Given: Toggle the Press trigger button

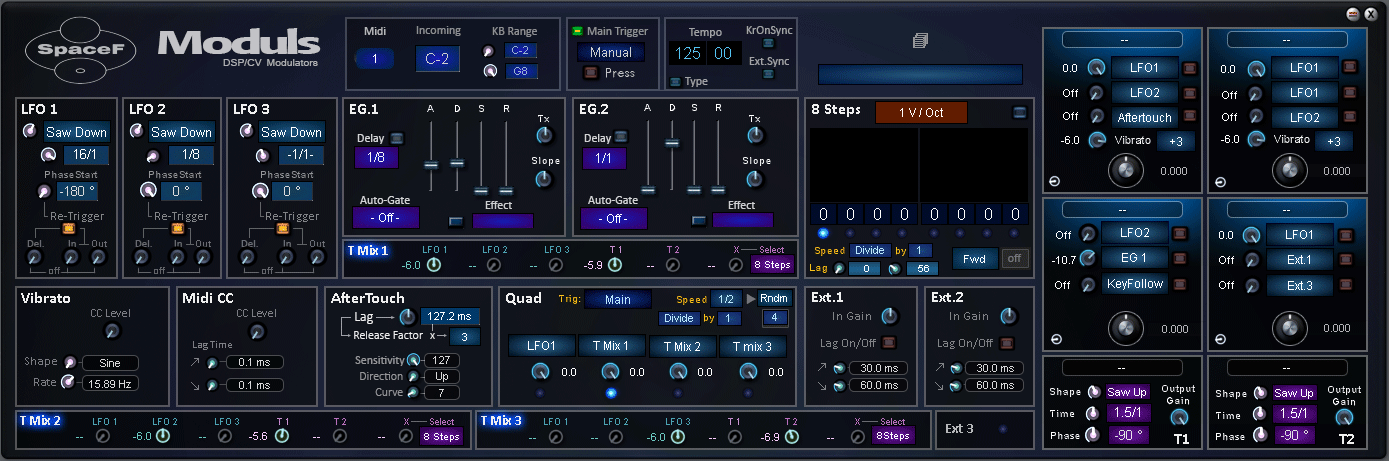Looking at the screenshot, I should coord(590,72).
